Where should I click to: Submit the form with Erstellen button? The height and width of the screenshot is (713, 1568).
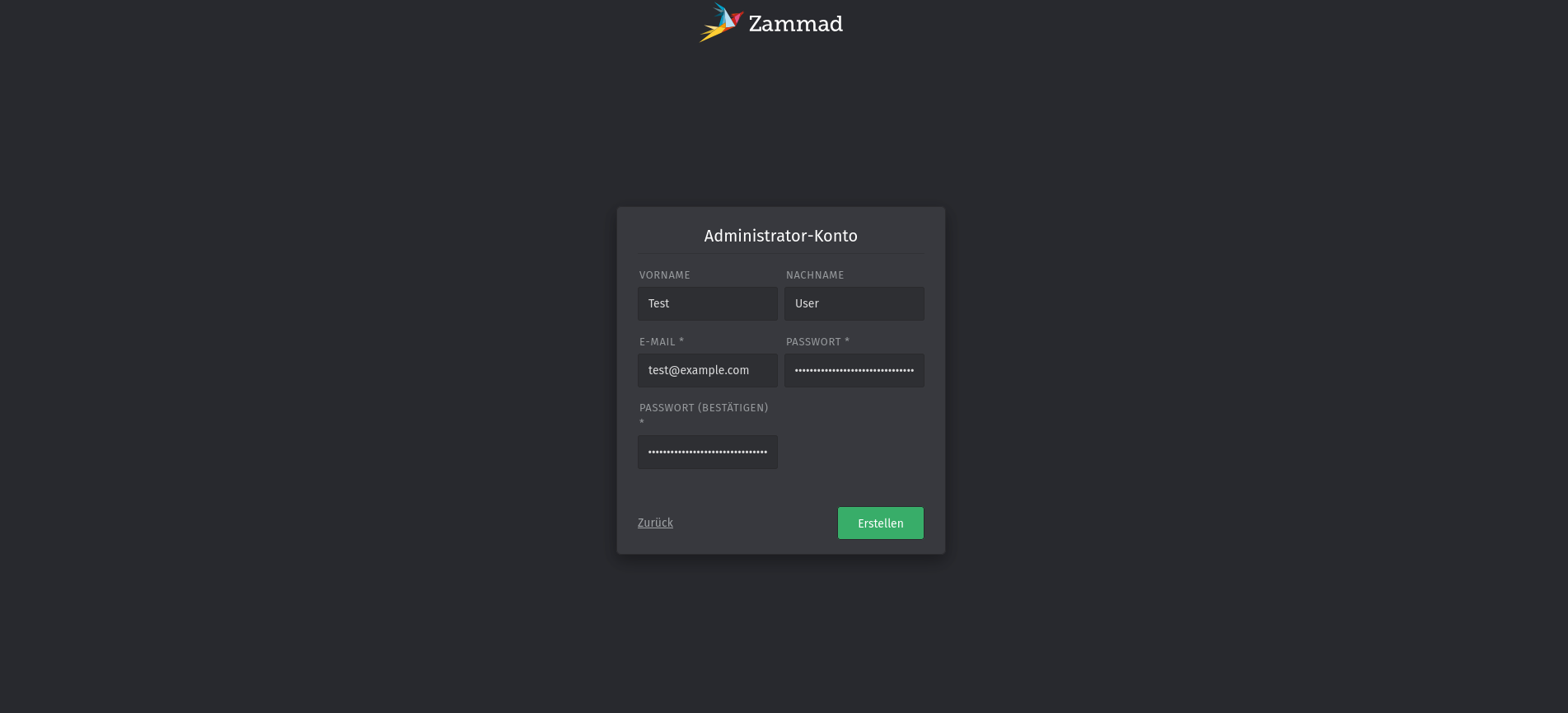(x=880, y=523)
